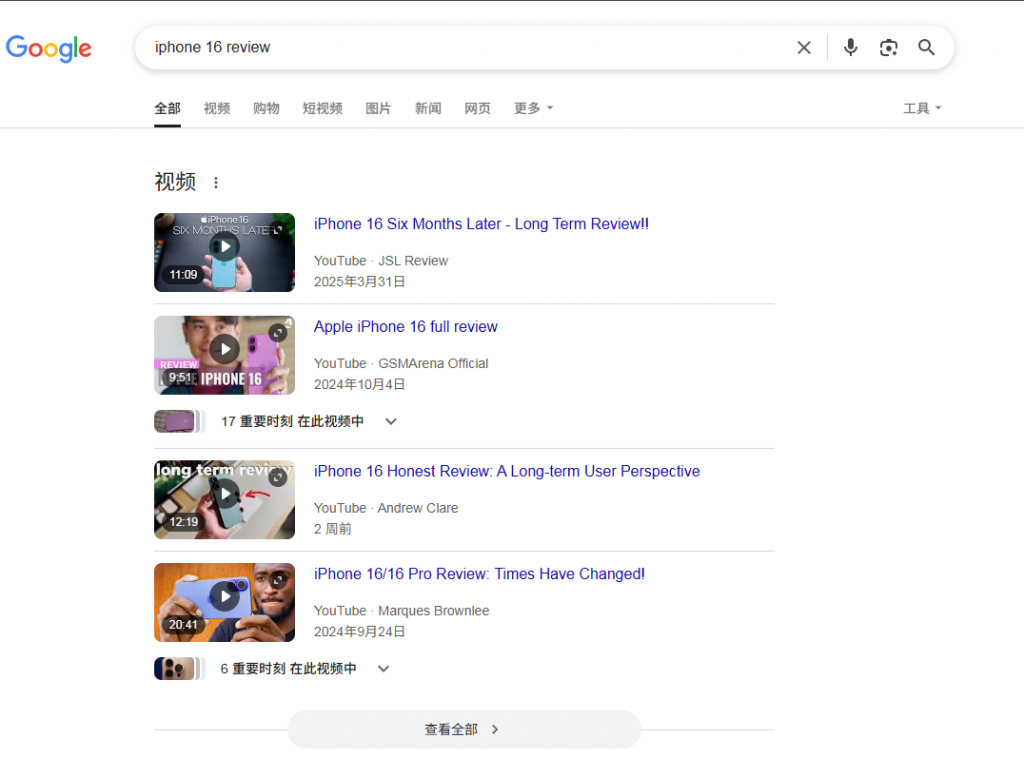Switch to the 新闻 tab
Screen dimensions: 1024x758
(428, 108)
